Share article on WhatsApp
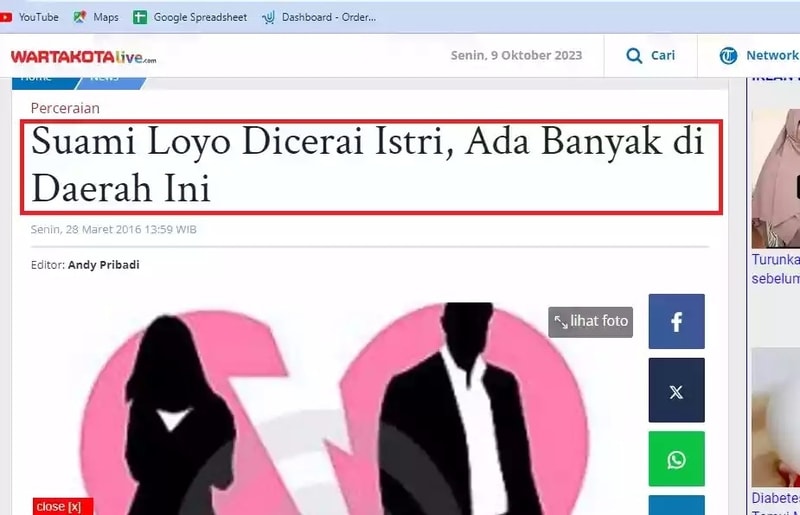Viewport: 800px width, 515px height. [x=677, y=459]
